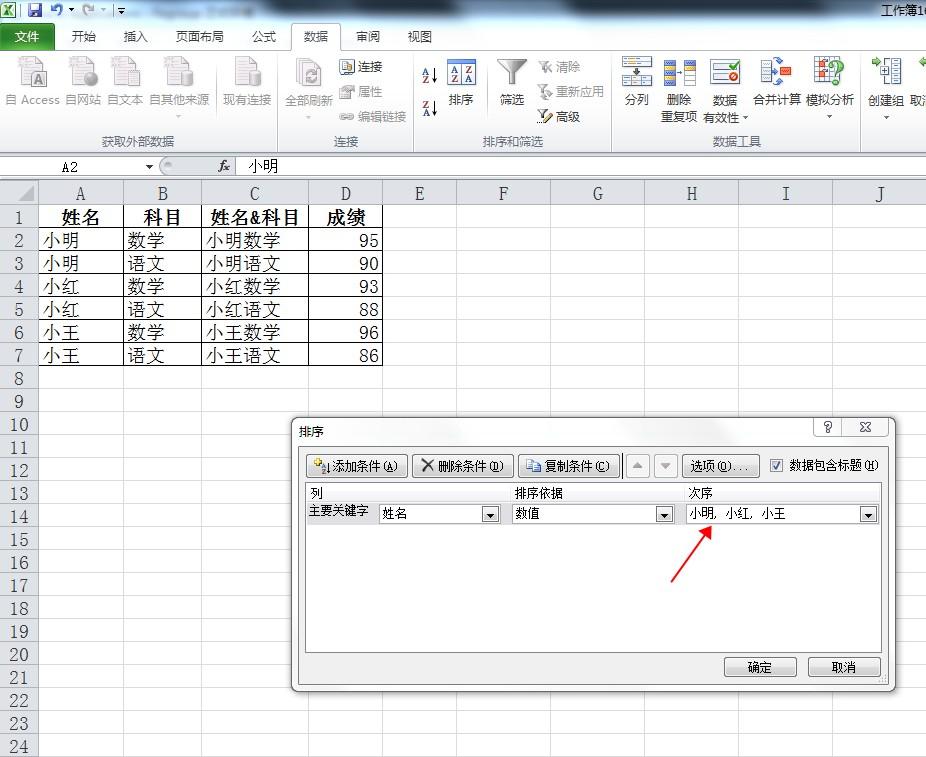Click the 选项 options button
The height and width of the screenshot is (757, 926).
(720, 466)
